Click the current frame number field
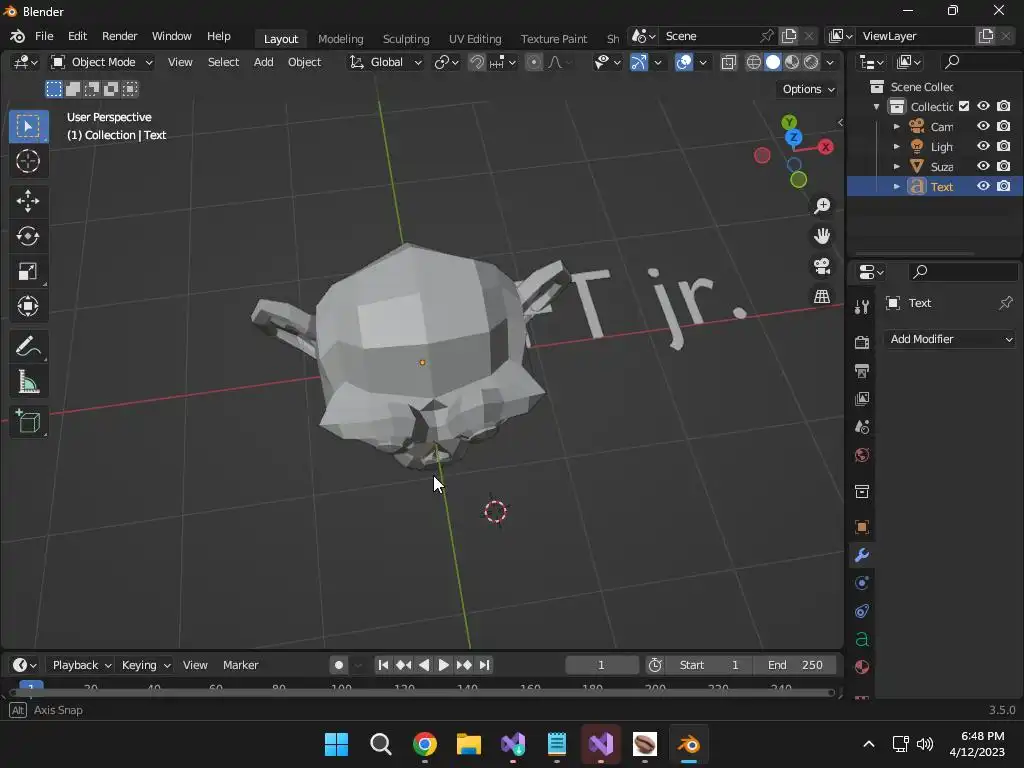Image resolution: width=1024 pixels, height=768 pixels. (x=601, y=665)
